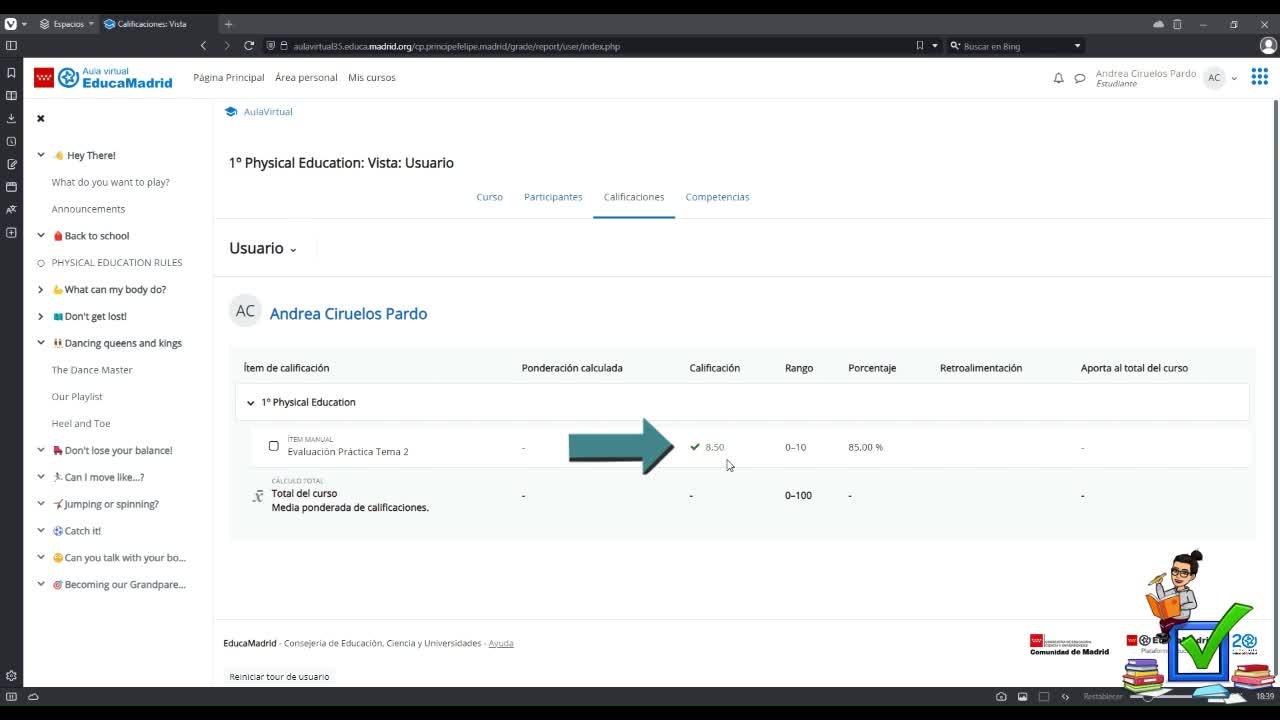Switch to the Competencias tab

click(x=717, y=197)
